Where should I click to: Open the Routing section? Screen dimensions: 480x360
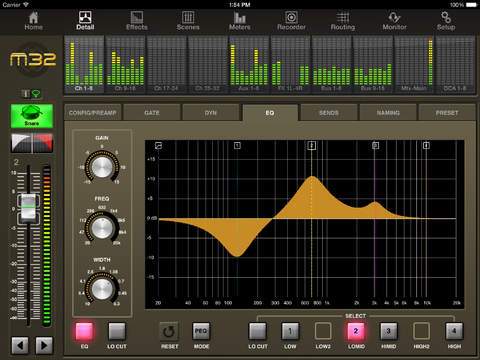pyautogui.click(x=343, y=21)
